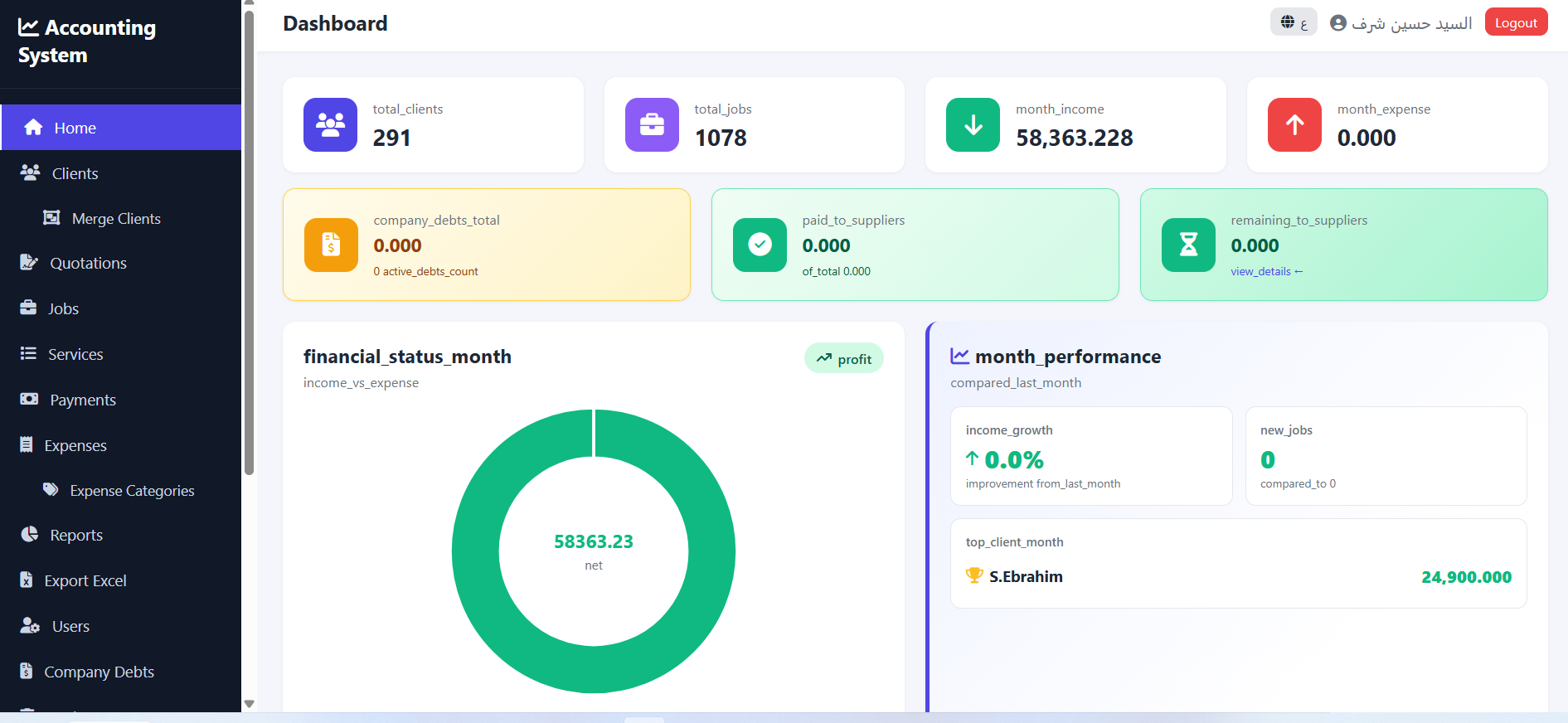Open Jobs in the sidebar

pos(121,308)
